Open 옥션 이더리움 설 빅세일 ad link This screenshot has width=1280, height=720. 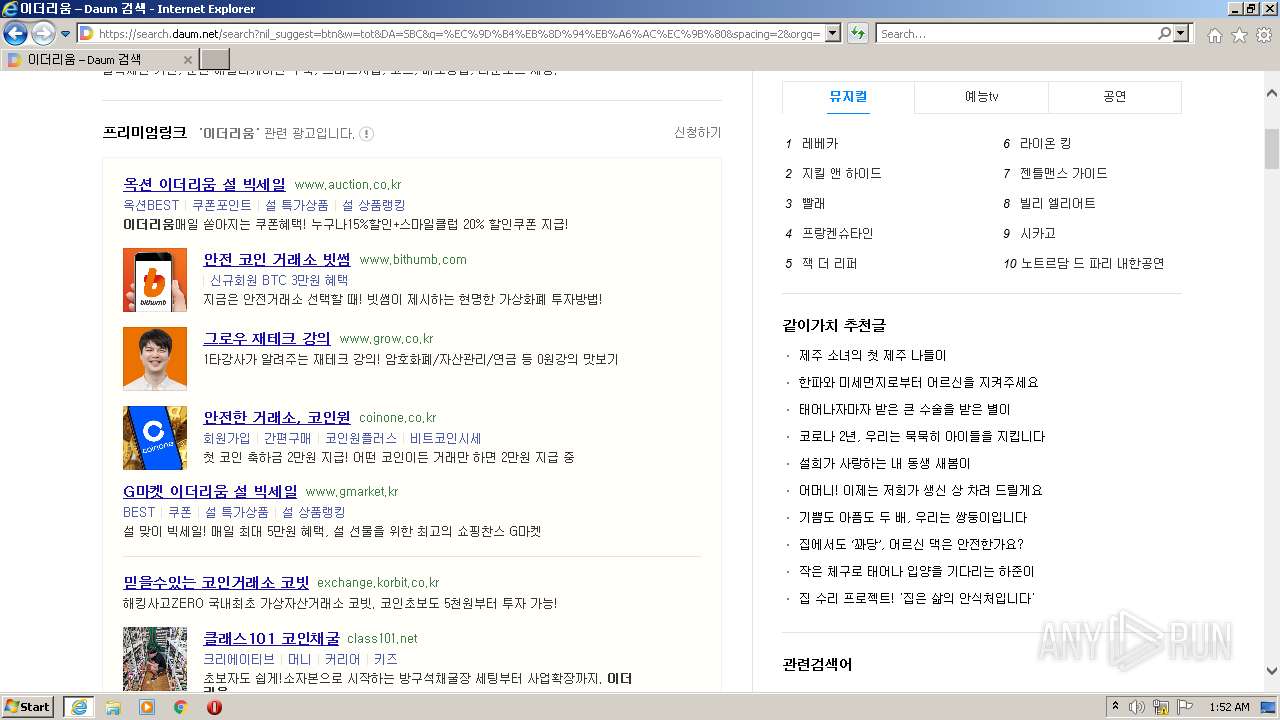coord(204,184)
